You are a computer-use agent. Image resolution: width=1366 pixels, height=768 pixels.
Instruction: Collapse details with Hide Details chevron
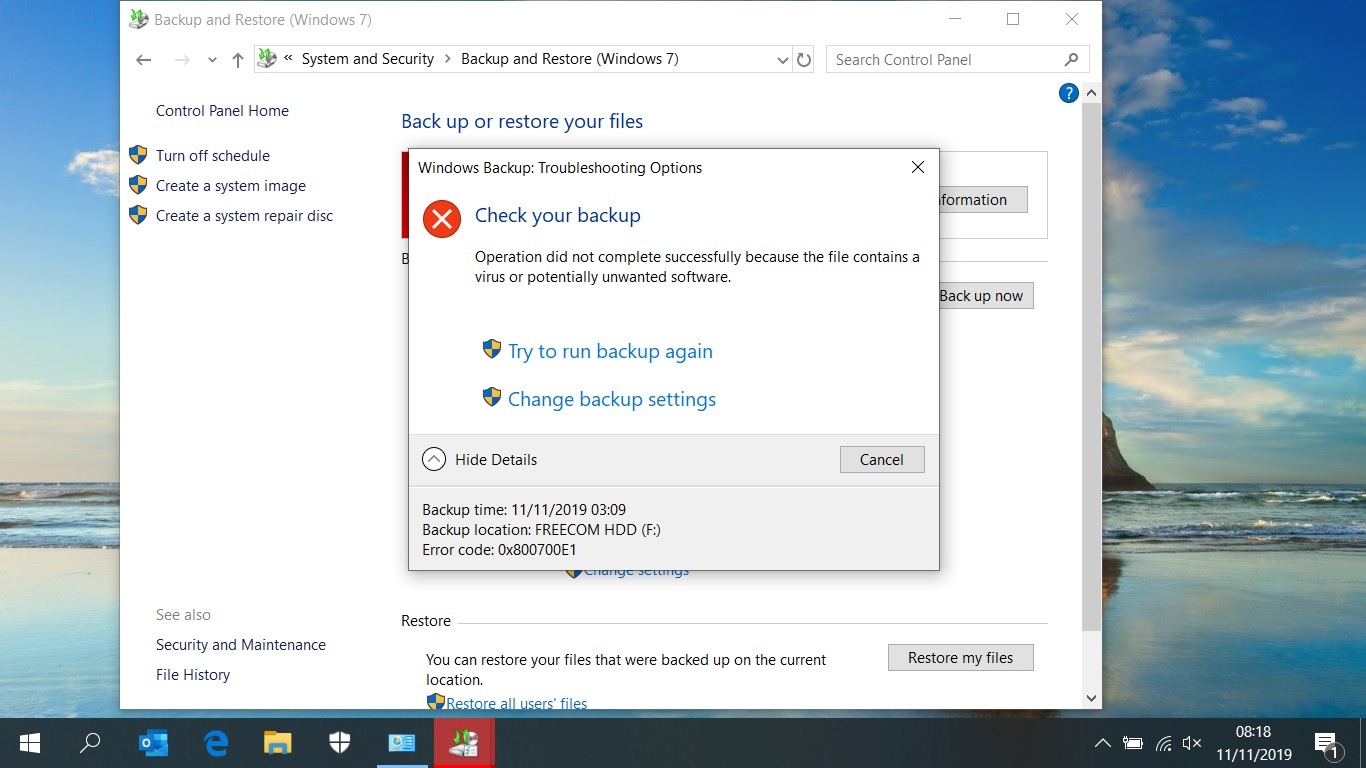(x=434, y=460)
